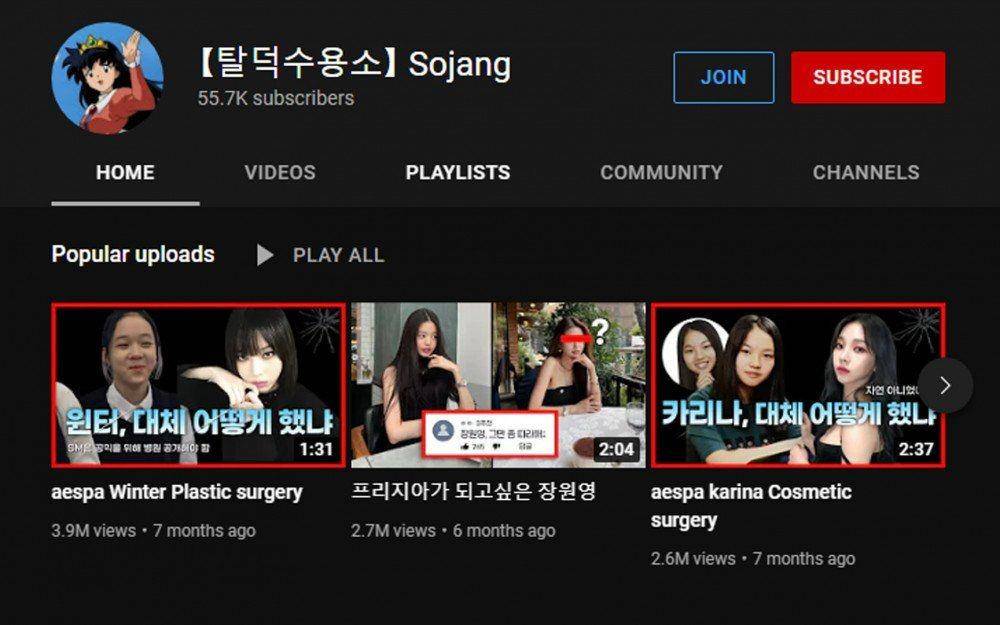Select the '55.7K subscribers' text

276,98
